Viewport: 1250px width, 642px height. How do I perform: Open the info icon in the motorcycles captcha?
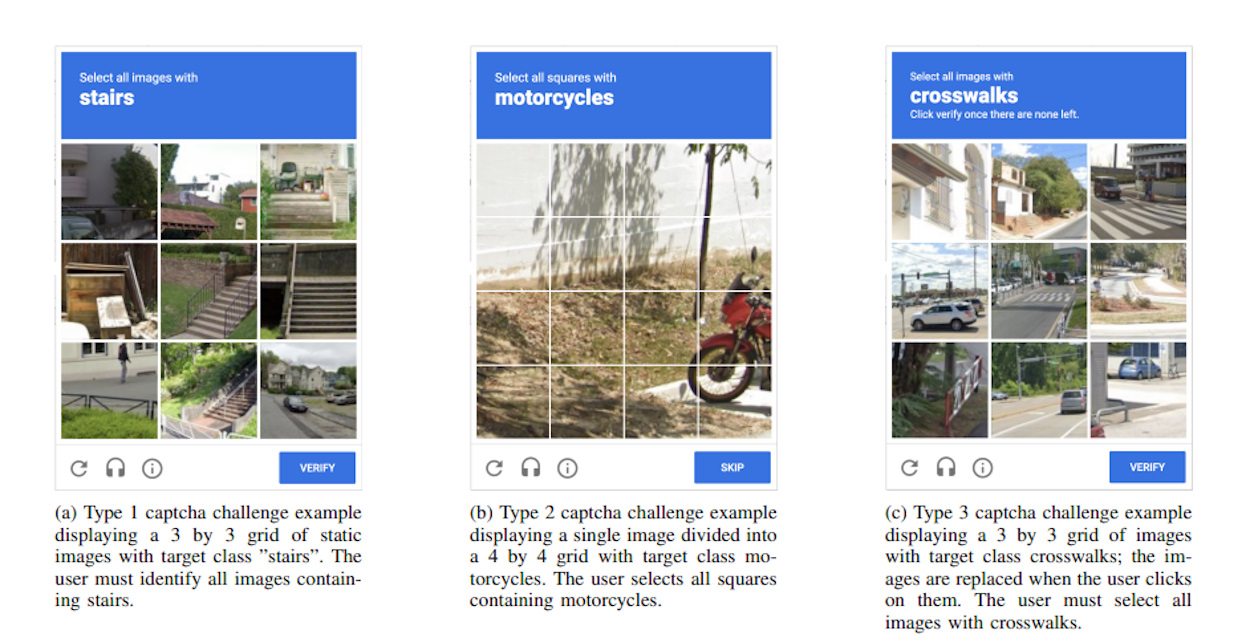point(567,467)
